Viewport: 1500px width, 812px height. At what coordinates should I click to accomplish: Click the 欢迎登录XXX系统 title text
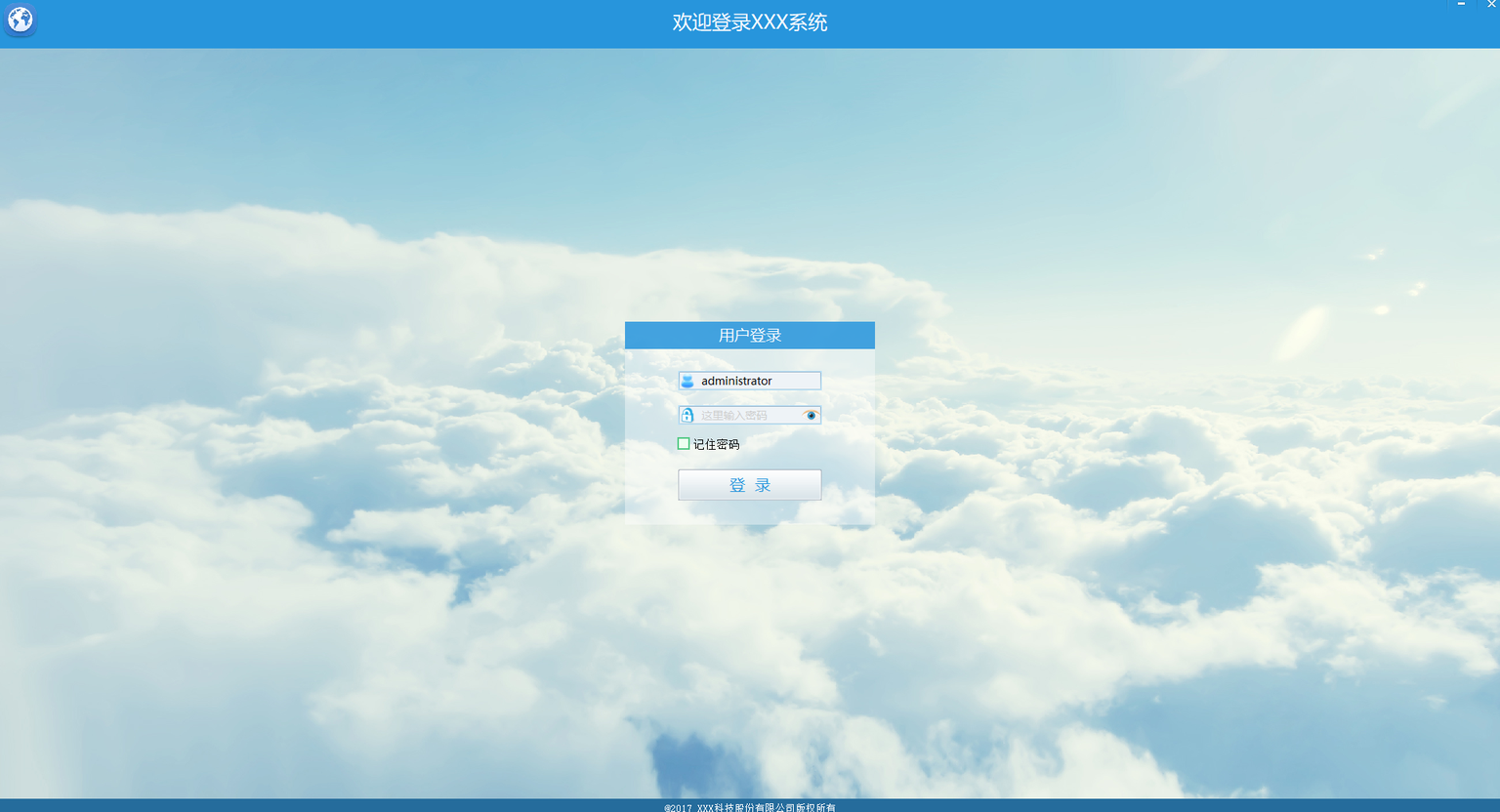pos(750,22)
